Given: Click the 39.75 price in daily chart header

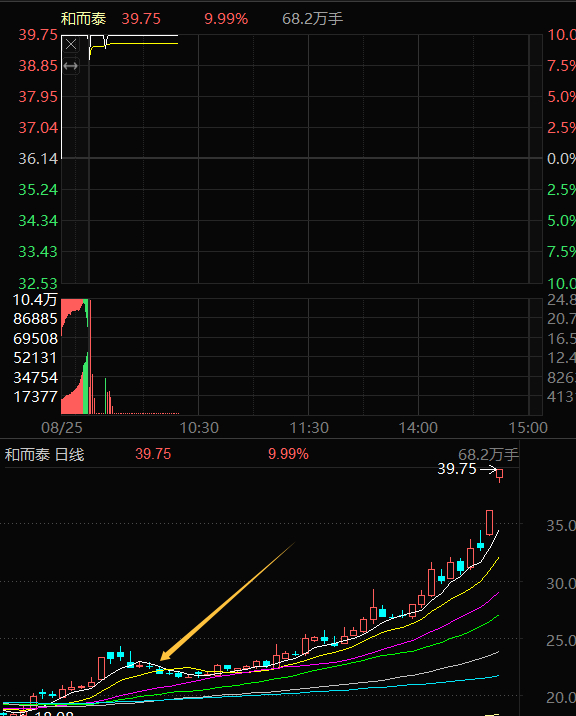Looking at the screenshot, I should coord(153,454).
